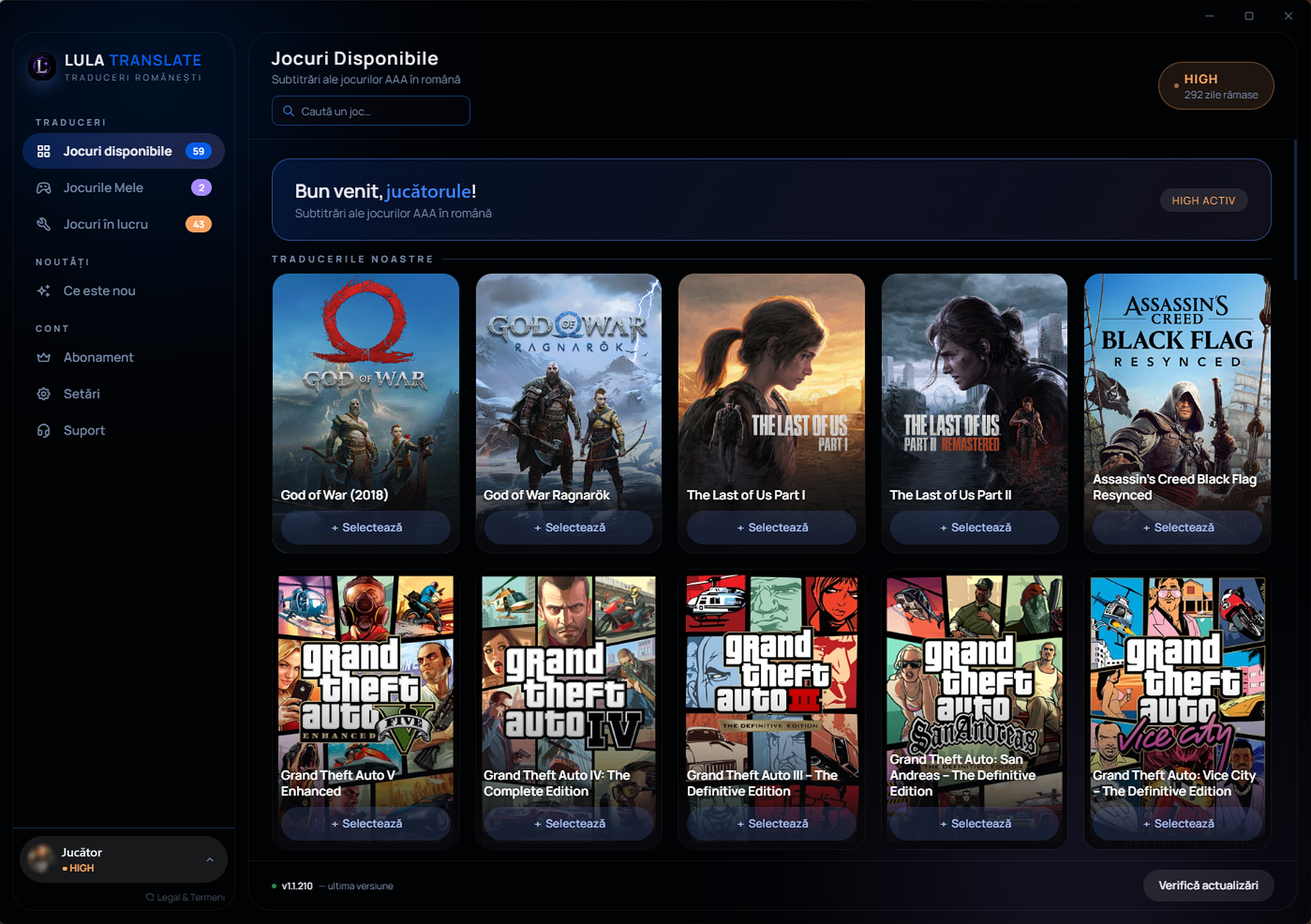Click Selectează for GTA IV Complete Edition

click(569, 823)
